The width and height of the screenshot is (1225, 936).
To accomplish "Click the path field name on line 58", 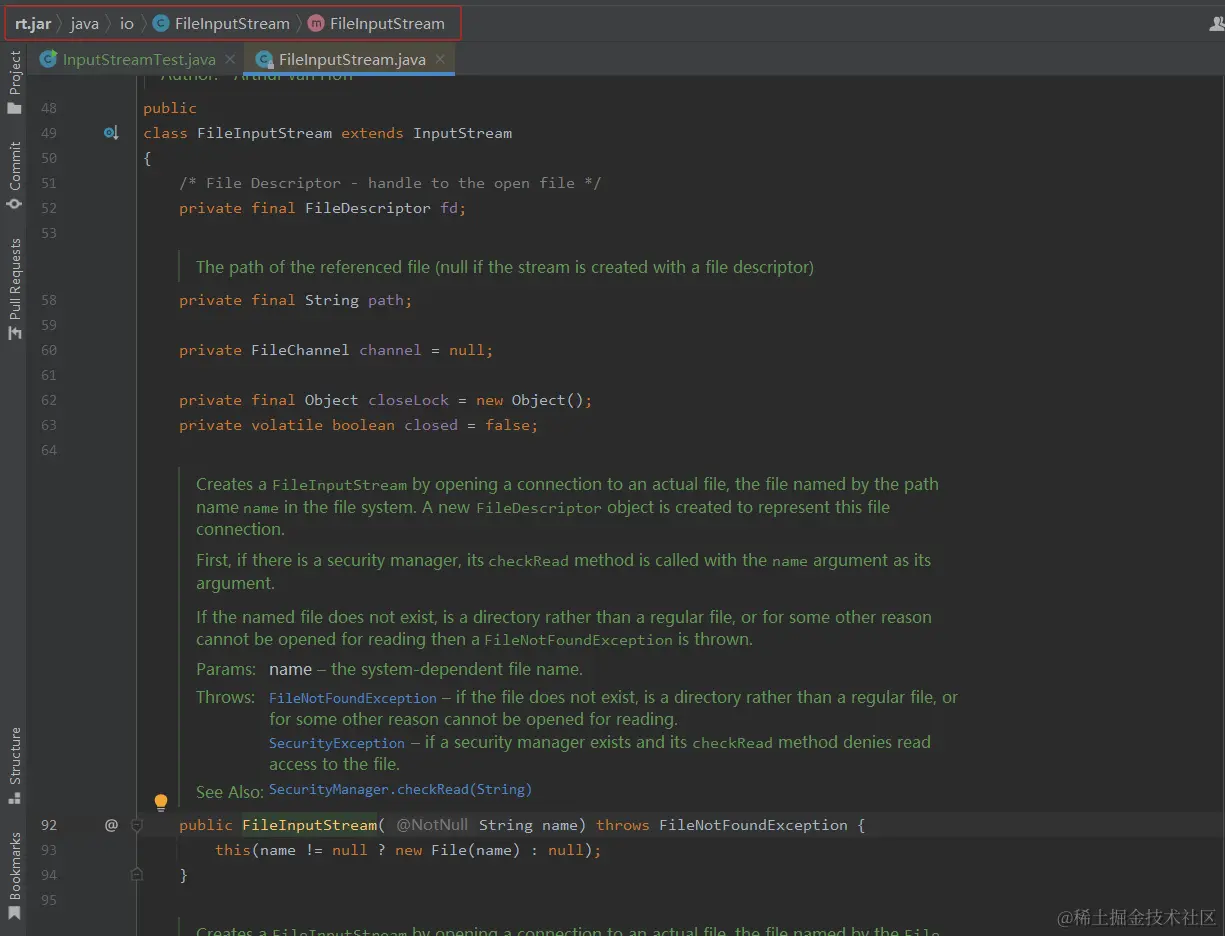I will click(386, 300).
